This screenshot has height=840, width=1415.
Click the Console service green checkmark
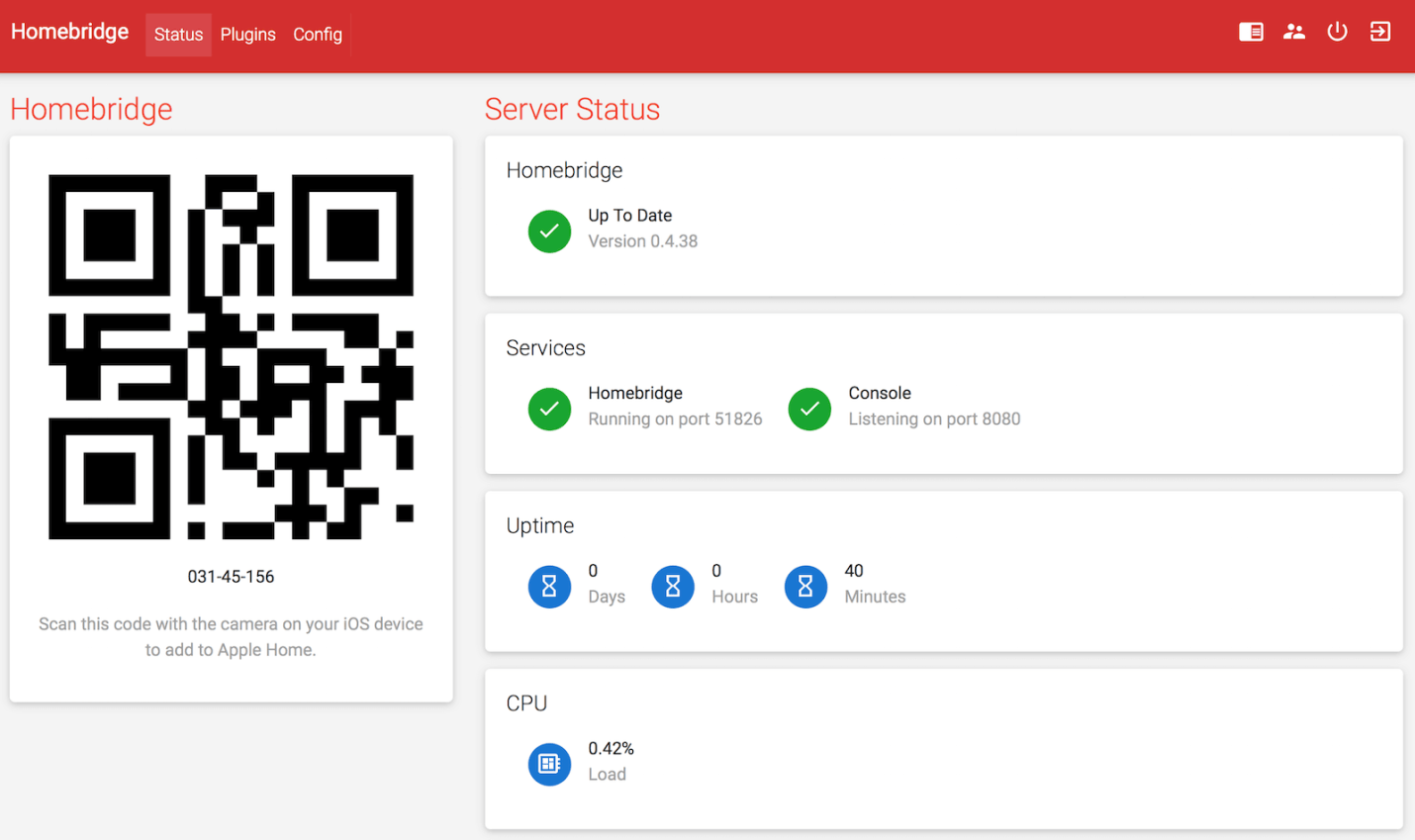pyautogui.click(x=809, y=410)
